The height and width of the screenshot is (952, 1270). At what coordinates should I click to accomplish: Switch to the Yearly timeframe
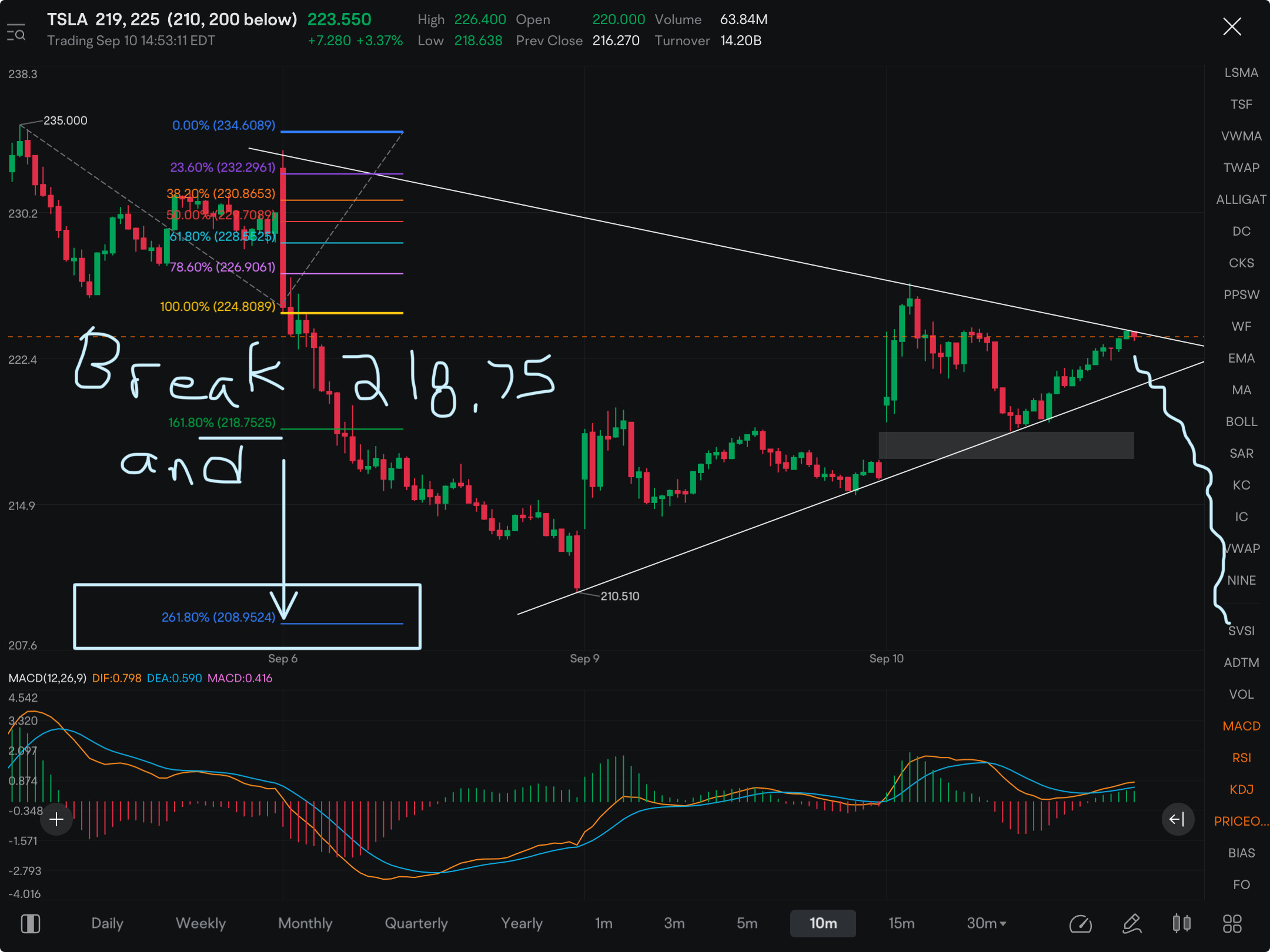point(522,923)
